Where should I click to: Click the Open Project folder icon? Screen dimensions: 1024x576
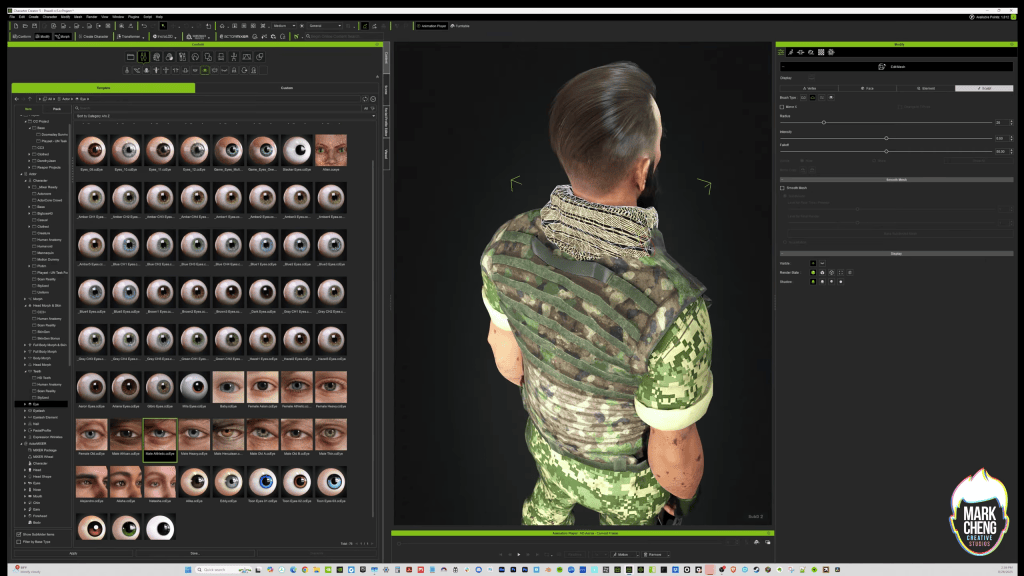pyautogui.click(x=25, y=26)
